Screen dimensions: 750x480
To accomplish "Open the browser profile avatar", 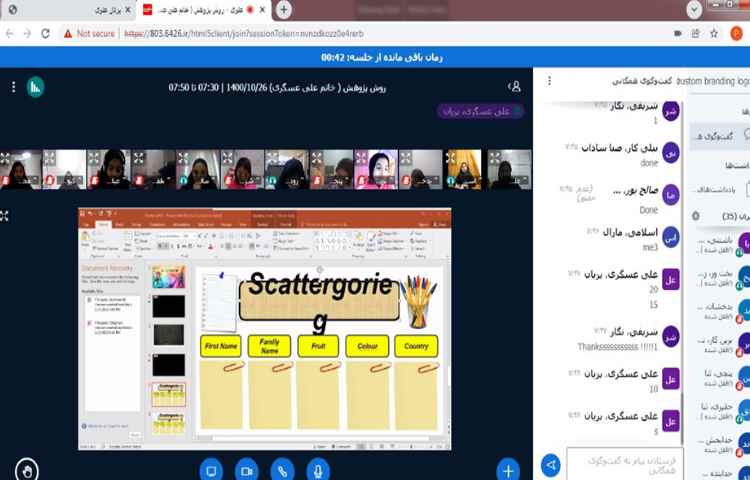I will point(736,33).
